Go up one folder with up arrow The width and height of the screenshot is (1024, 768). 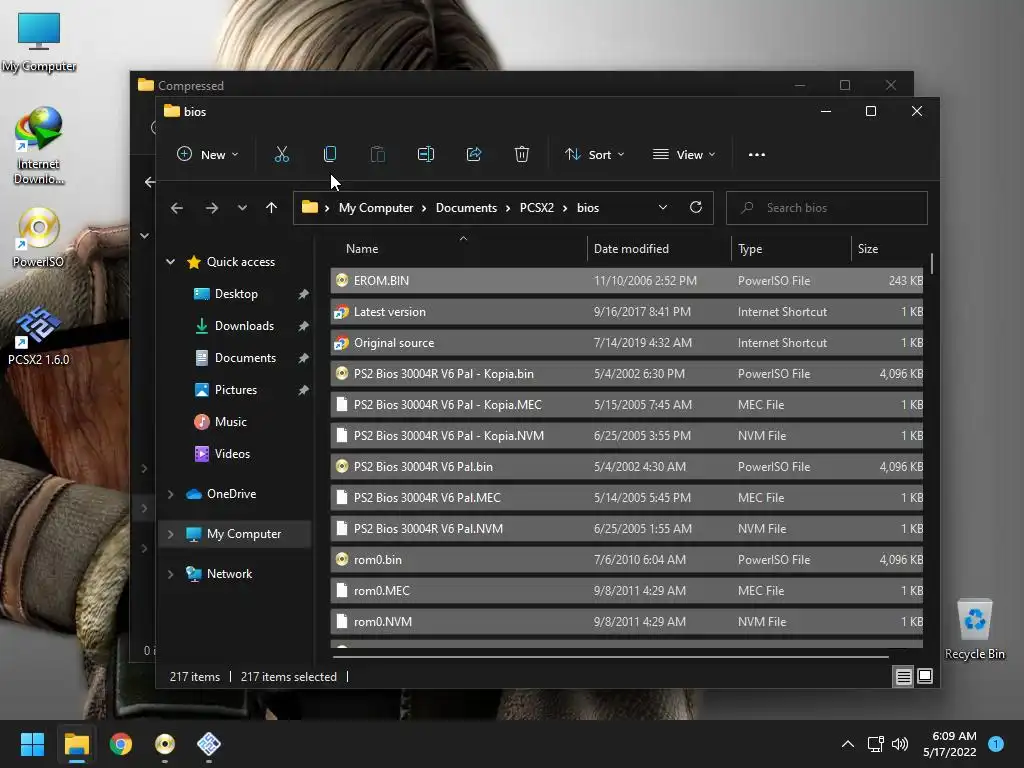point(271,208)
